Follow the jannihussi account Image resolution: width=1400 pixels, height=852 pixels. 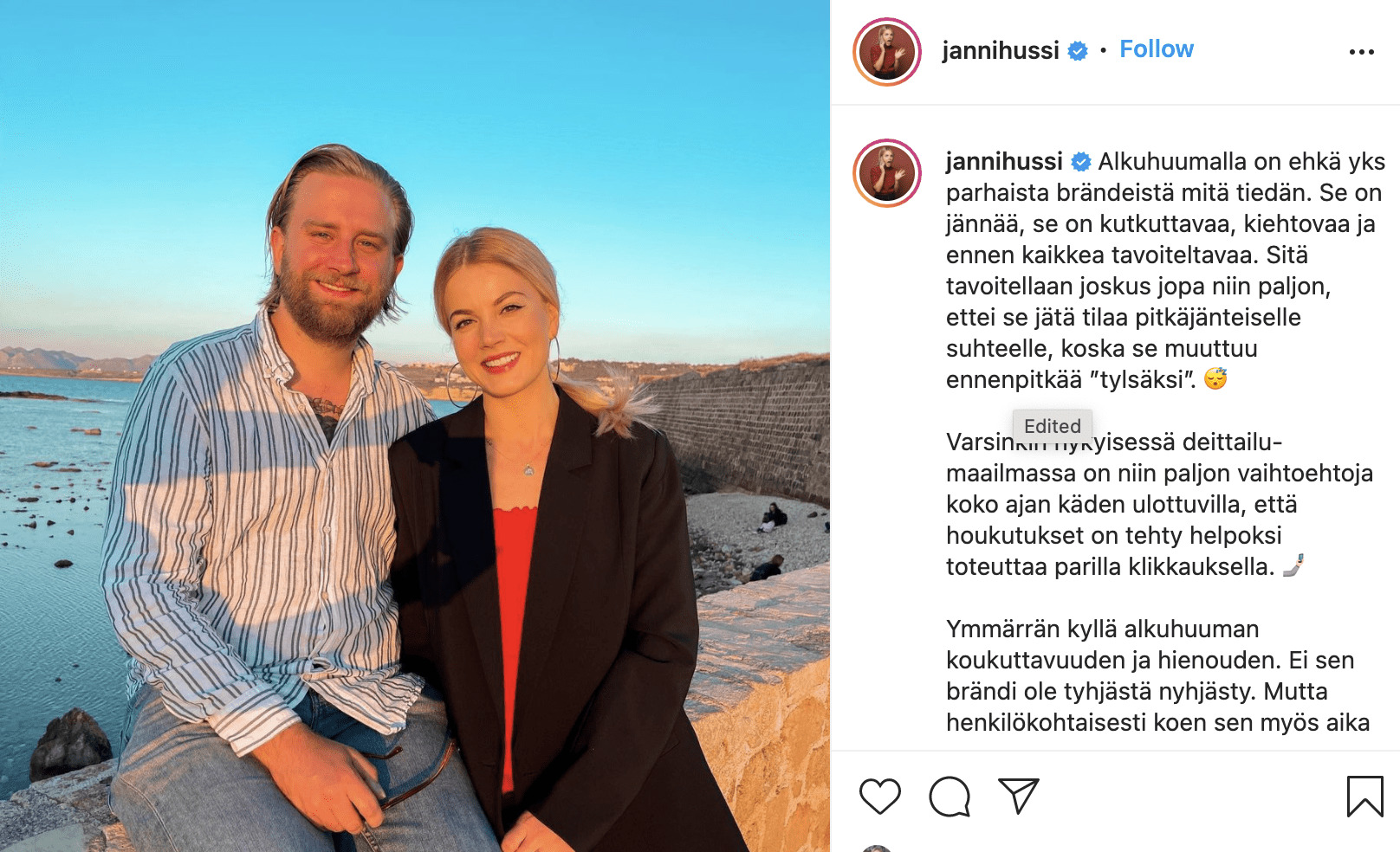1157,49
